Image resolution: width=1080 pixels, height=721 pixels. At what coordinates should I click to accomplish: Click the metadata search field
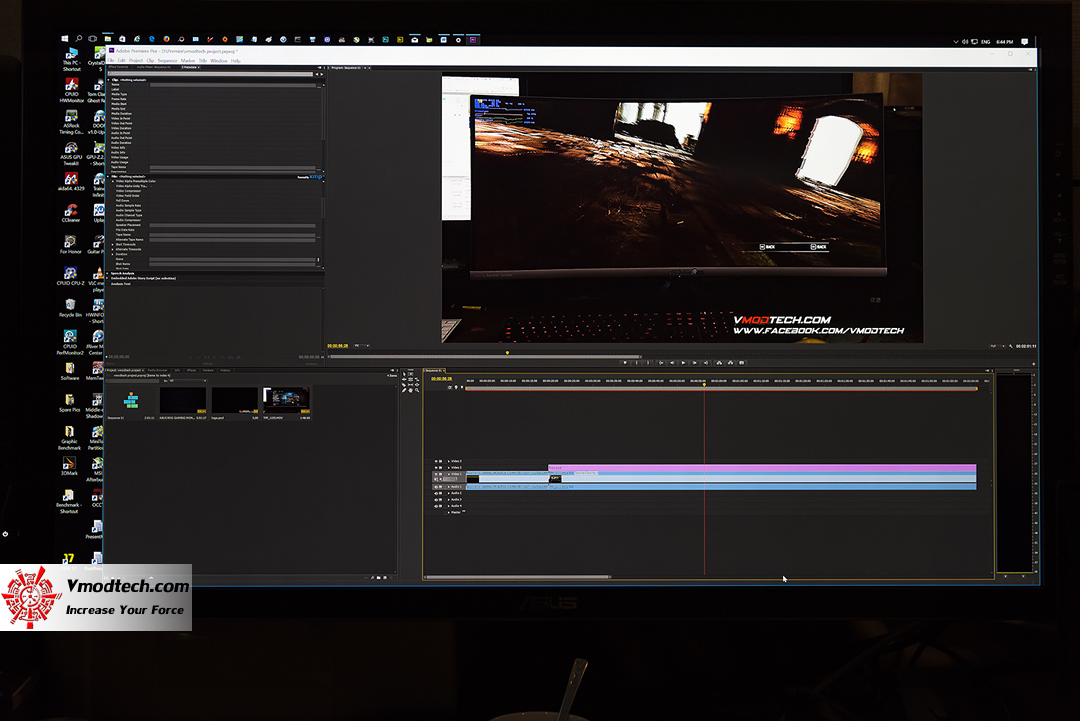pyautogui.click(x=210, y=74)
